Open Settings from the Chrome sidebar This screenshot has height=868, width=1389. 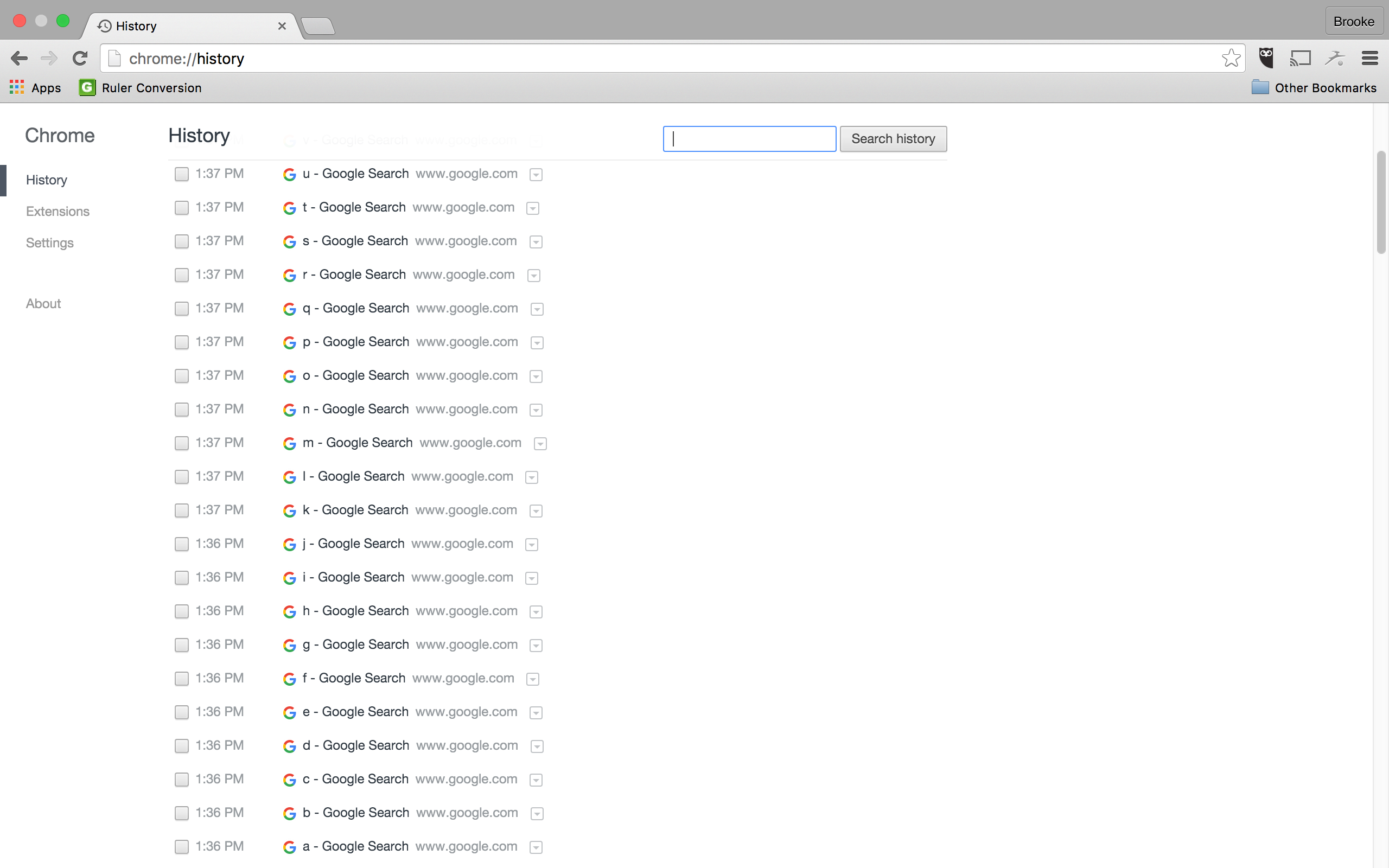(49, 243)
